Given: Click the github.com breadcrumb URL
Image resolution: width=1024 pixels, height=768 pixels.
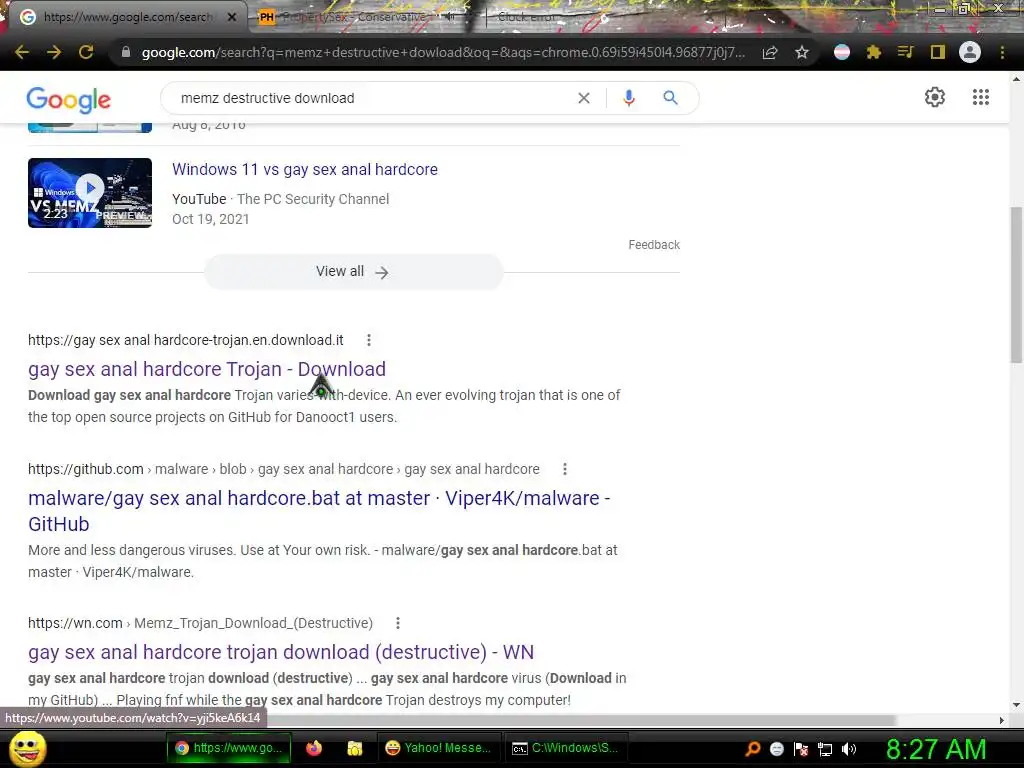Looking at the screenshot, I should 283,469.
